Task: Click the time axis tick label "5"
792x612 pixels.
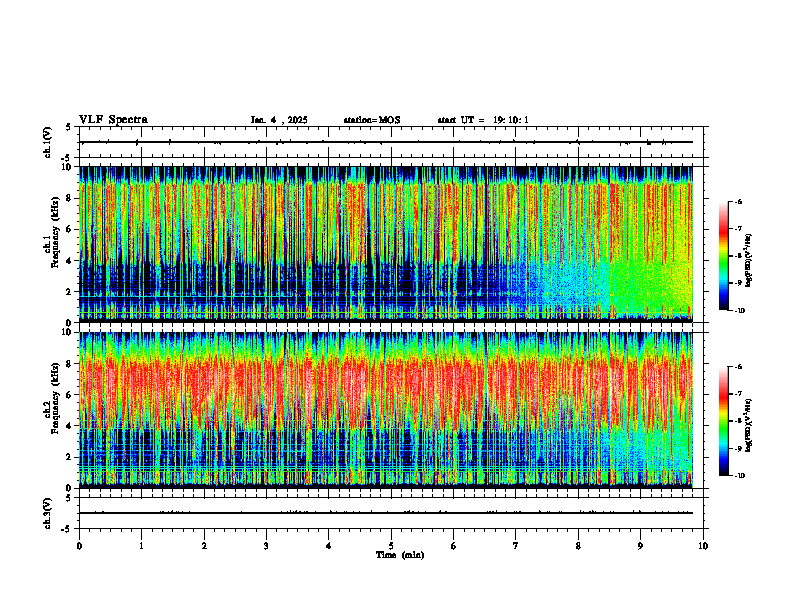Action: tap(391, 546)
